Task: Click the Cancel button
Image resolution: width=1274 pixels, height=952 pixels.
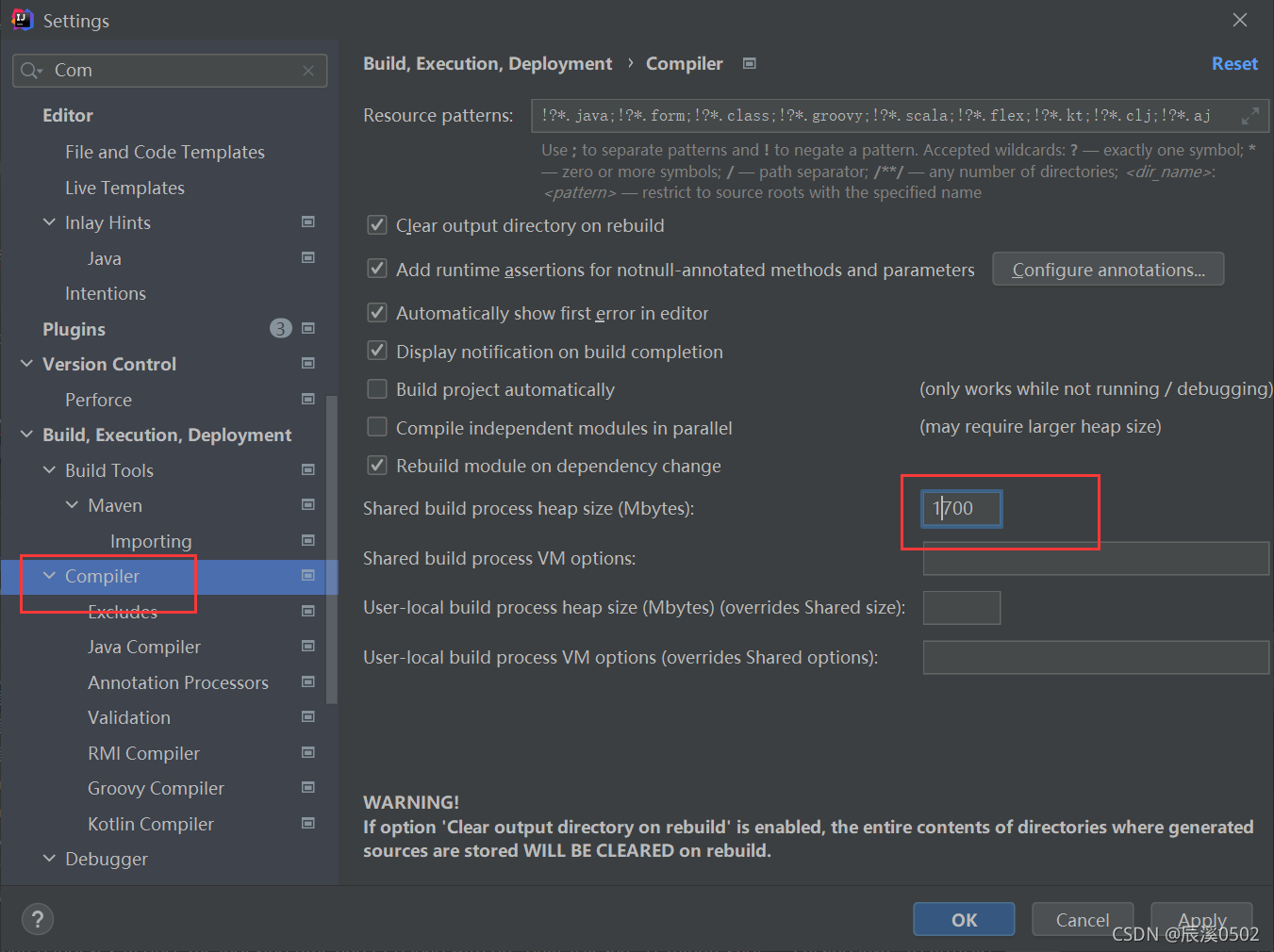Action: [x=1083, y=919]
